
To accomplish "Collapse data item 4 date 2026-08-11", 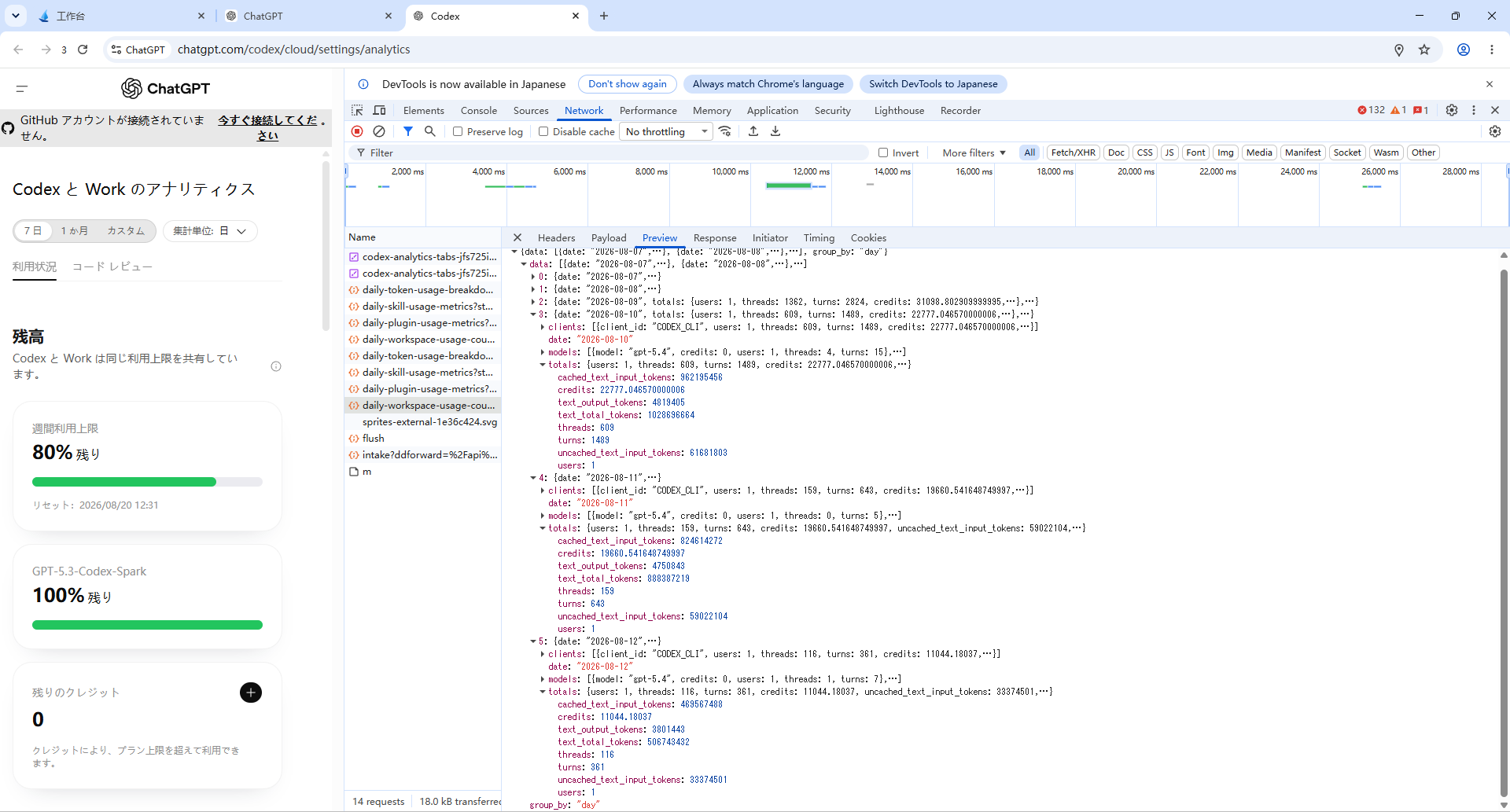I will pyautogui.click(x=533, y=478).
